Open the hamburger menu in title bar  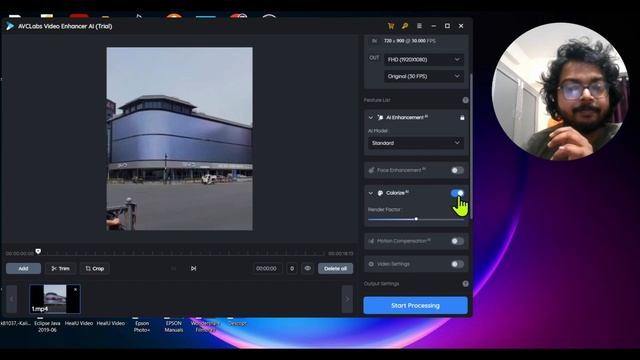point(419,26)
